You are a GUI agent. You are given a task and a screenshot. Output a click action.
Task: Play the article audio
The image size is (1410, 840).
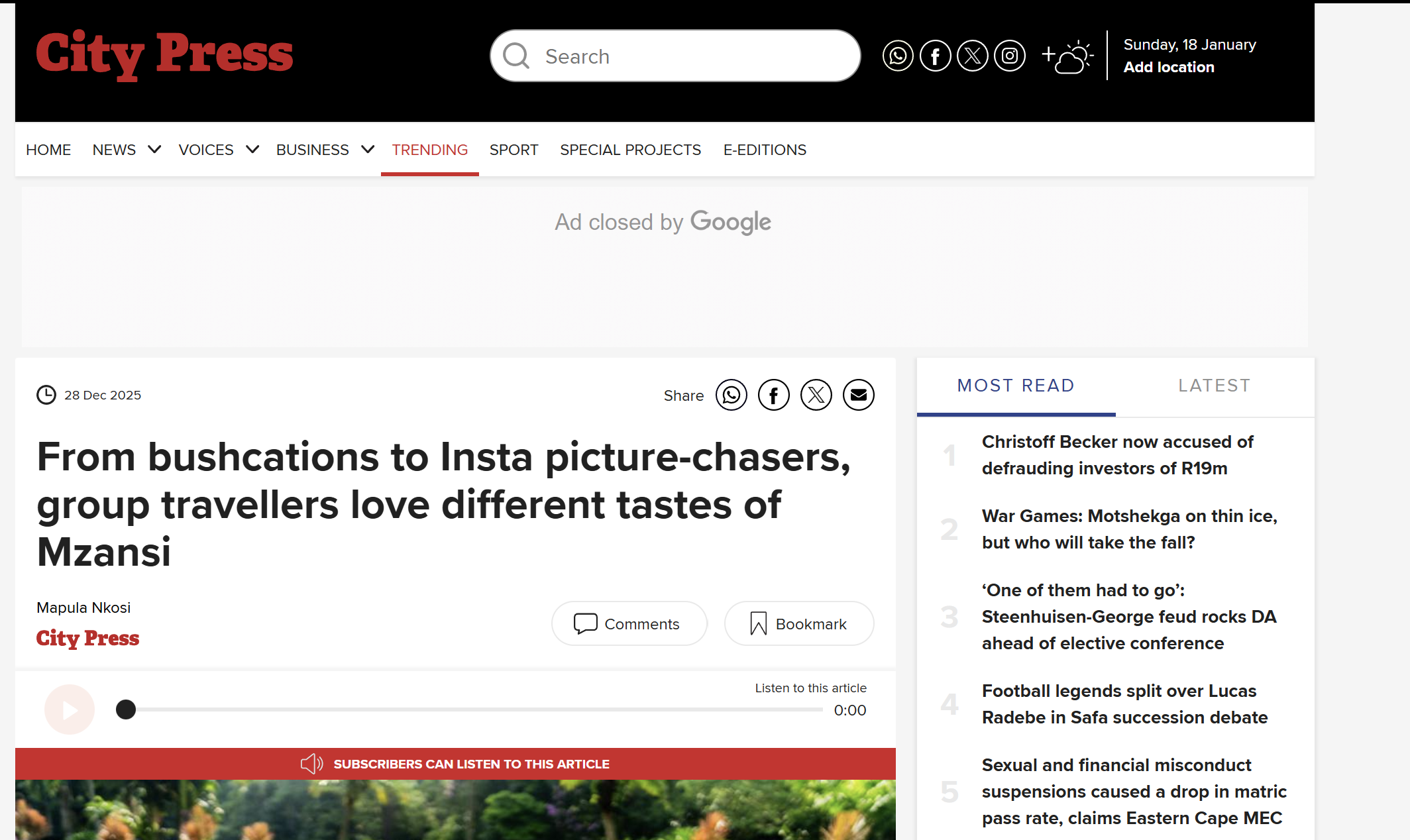coord(70,709)
